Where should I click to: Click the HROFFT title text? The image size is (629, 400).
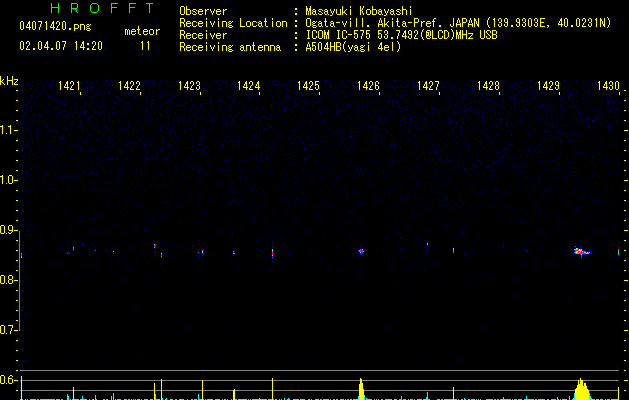tap(103, 8)
